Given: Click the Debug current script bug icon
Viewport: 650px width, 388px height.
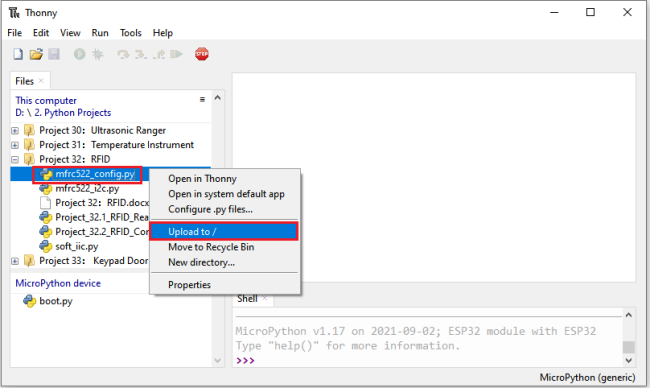Looking at the screenshot, I should pos(98,54).
